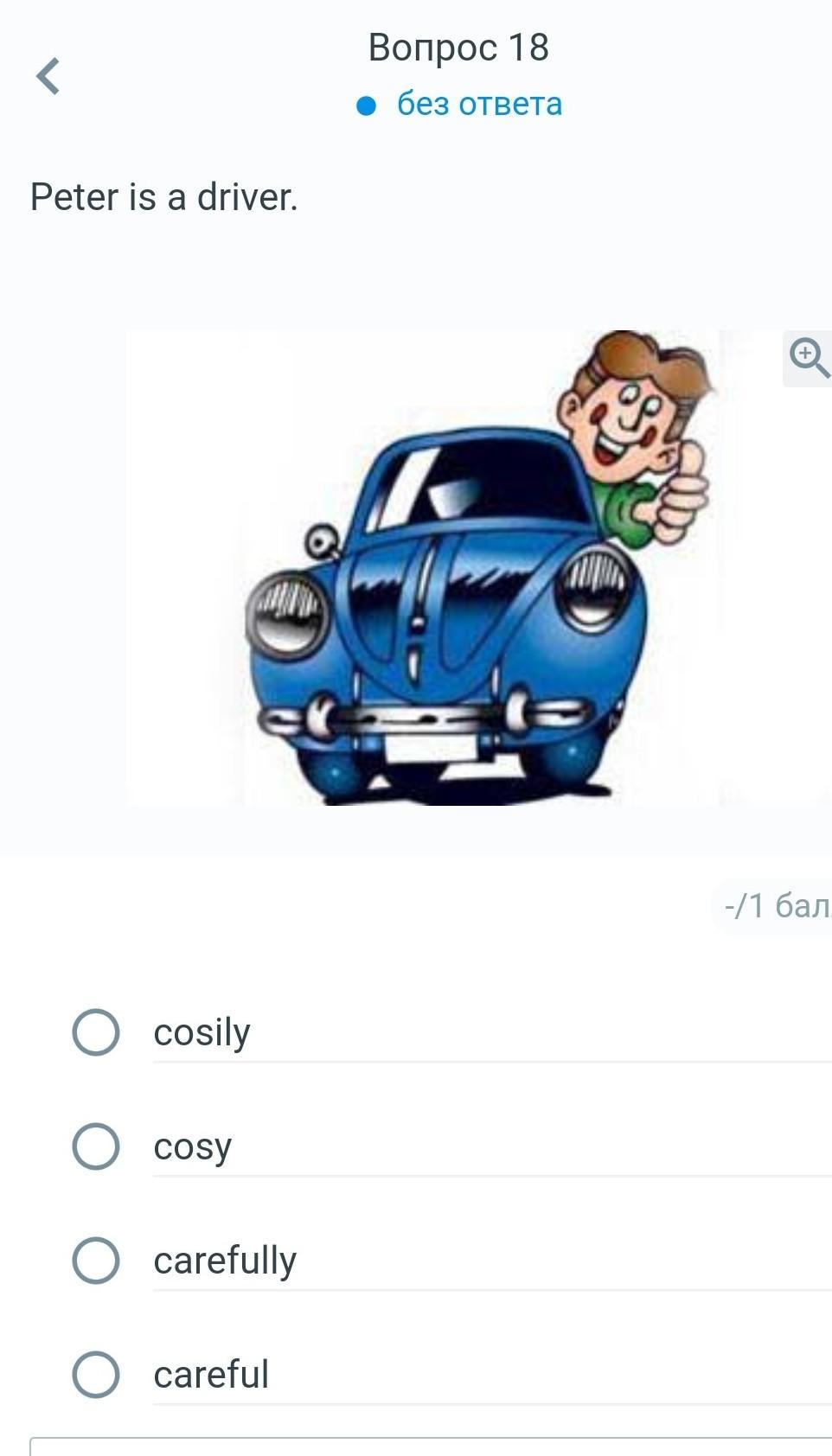The image size is (832, 1456).
Task: Click the 'Вопрос 18' header title
Action: 458,48
